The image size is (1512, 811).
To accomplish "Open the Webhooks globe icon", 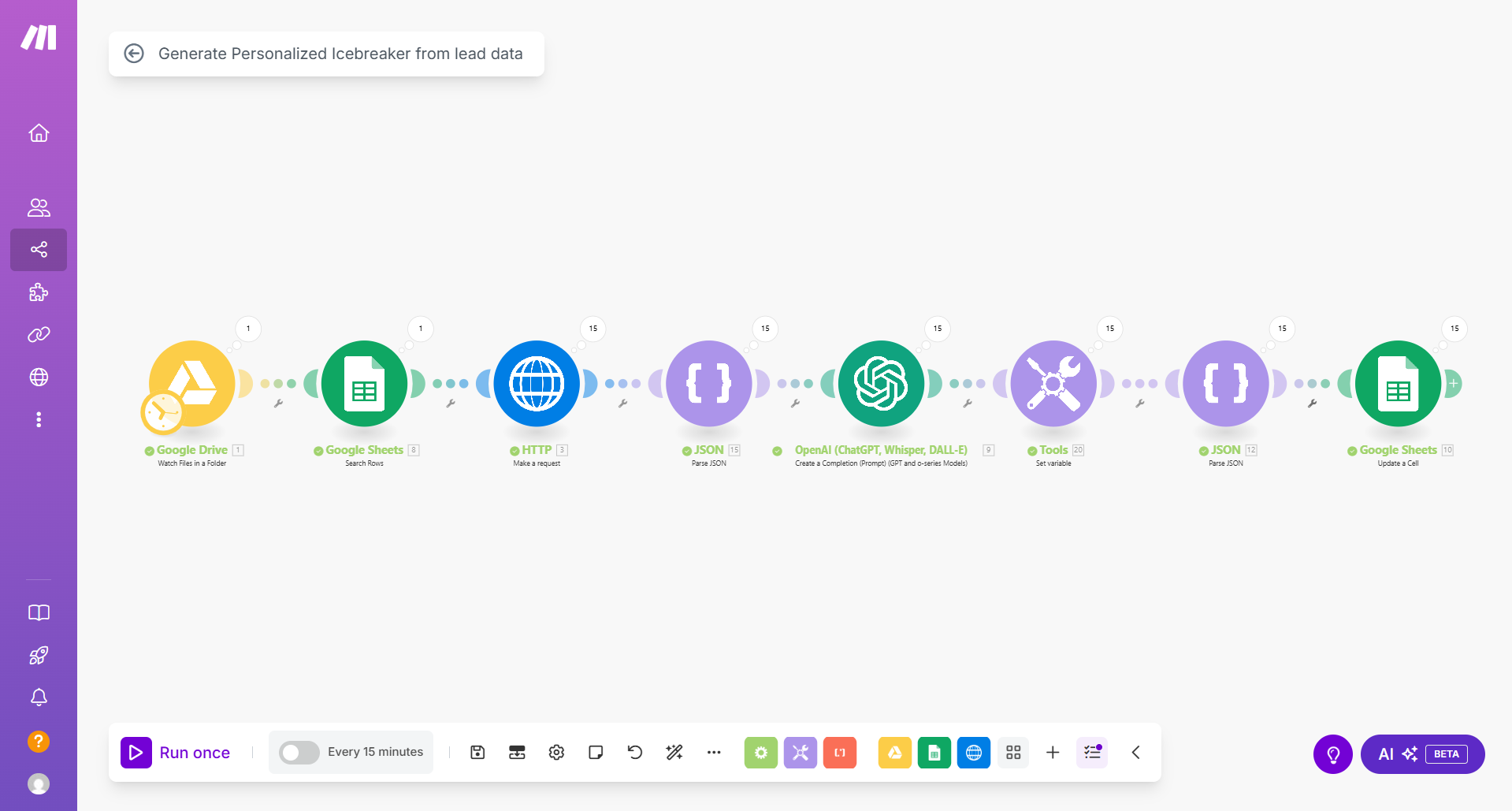I will click(39, 378).
